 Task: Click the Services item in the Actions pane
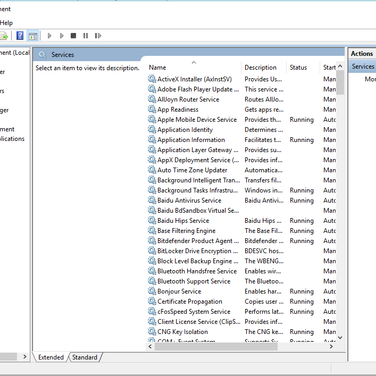click(363, 66)
